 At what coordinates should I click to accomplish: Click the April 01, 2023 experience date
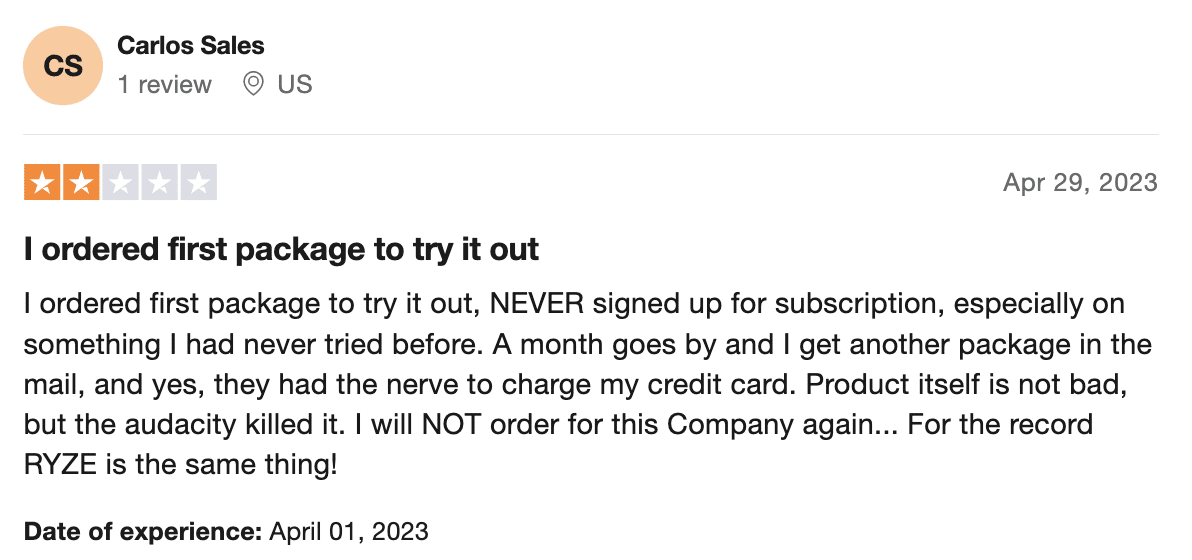click(x=349, y=530)
